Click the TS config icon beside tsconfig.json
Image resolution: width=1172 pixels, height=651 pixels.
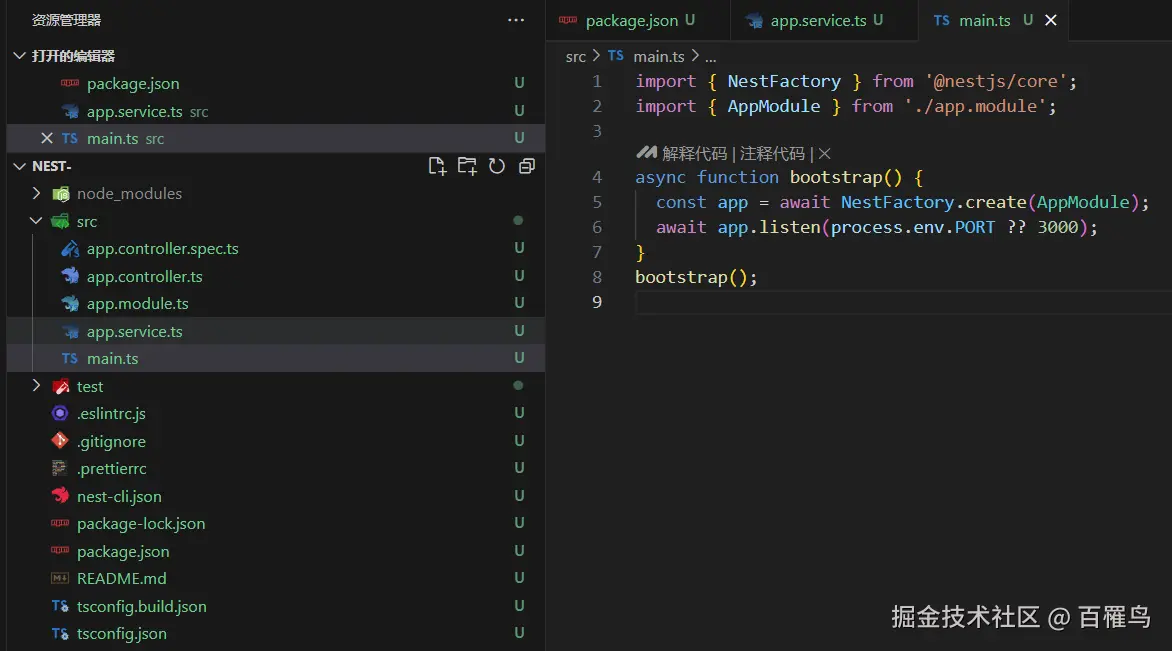[x=60, y=634]
